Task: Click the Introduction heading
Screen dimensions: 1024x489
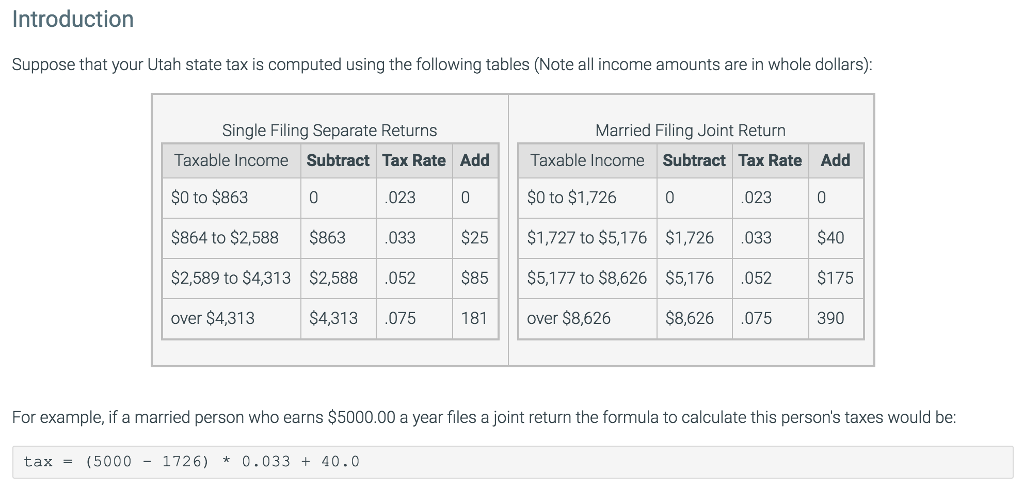Action: click(x=73, y=19)
